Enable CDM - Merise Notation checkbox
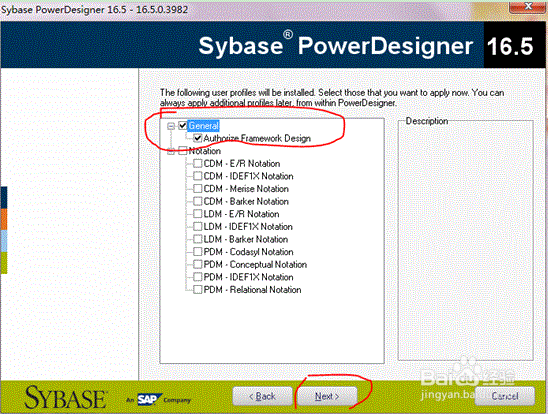548x414 pixels. tap(198, 188)
